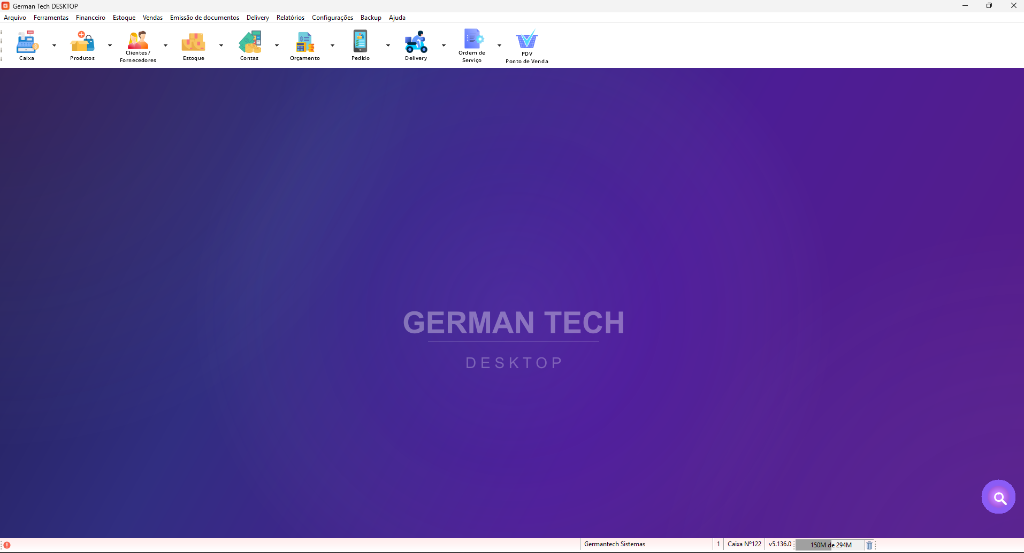Click Germantech Sistemas in the status bar
Screen dimensions: 1024x553
(615, 544)
